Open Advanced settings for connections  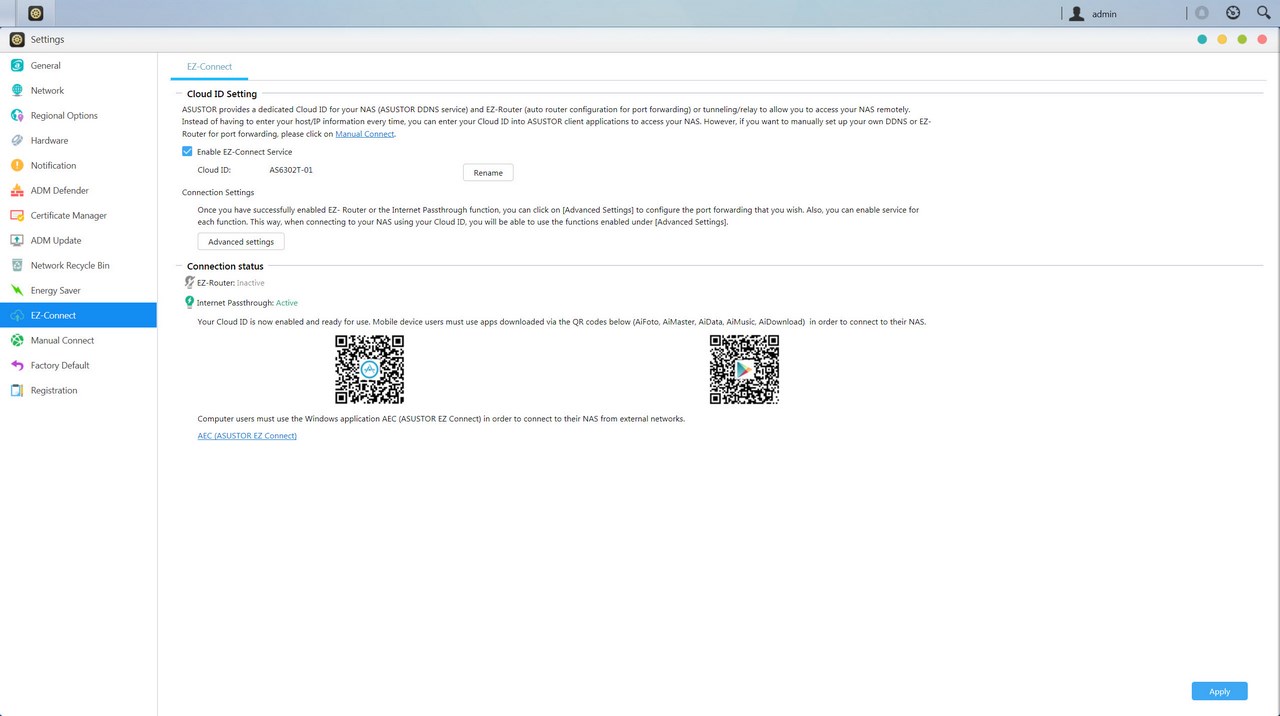tap(241, 242)
